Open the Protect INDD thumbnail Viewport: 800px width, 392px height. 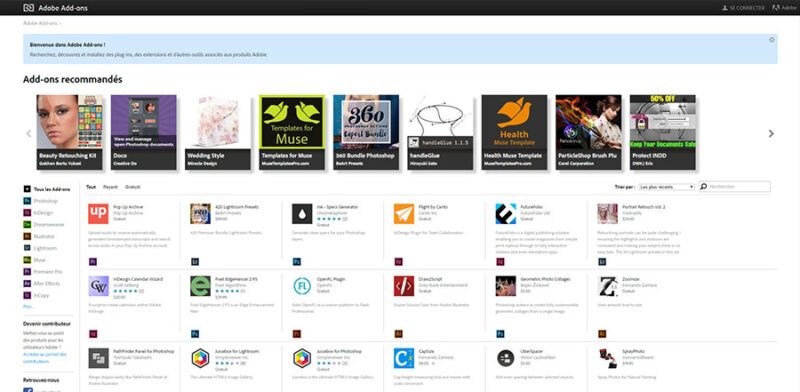pyautogui.click(x=663, y=132)
